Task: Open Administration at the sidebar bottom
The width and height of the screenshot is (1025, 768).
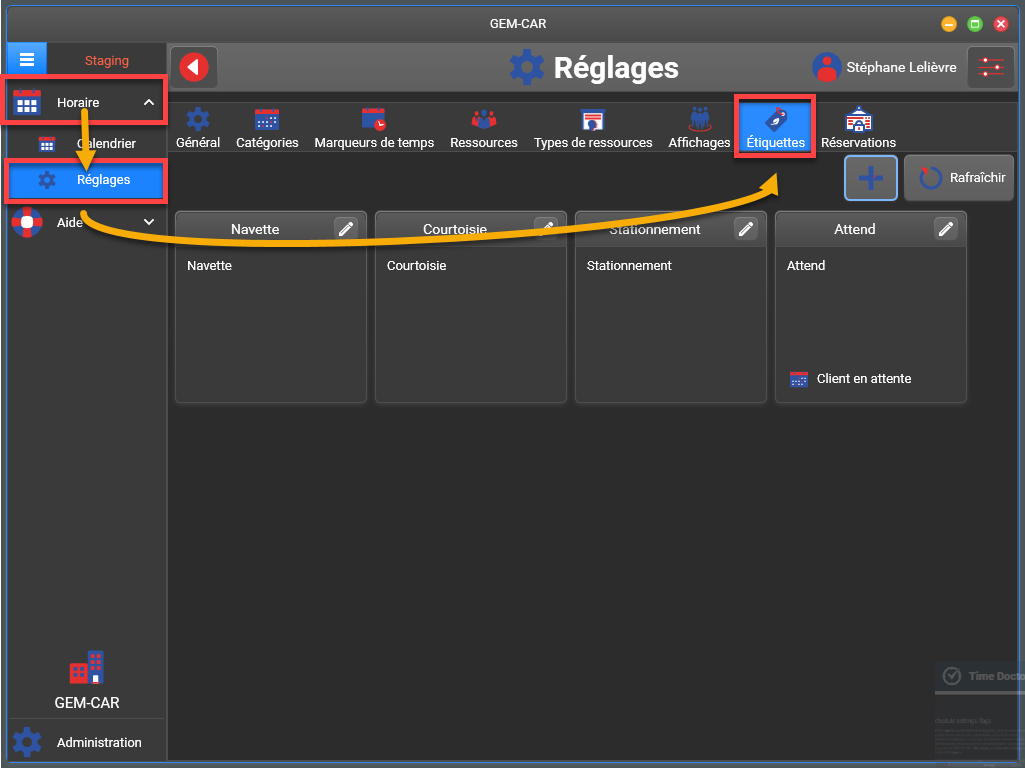Action: 86,743
